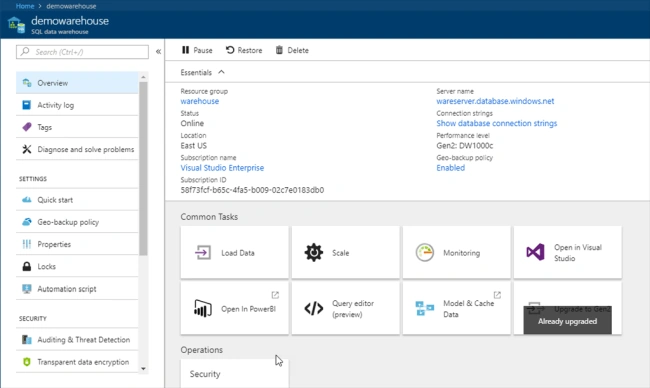Click the East US location value
This screenshot has width=650, height=388.
pos(194,146)
